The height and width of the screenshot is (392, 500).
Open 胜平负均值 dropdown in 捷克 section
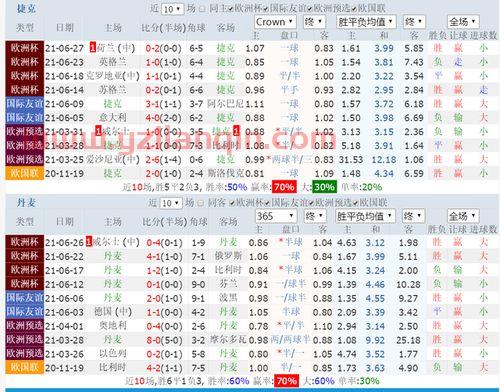(366, 22)
